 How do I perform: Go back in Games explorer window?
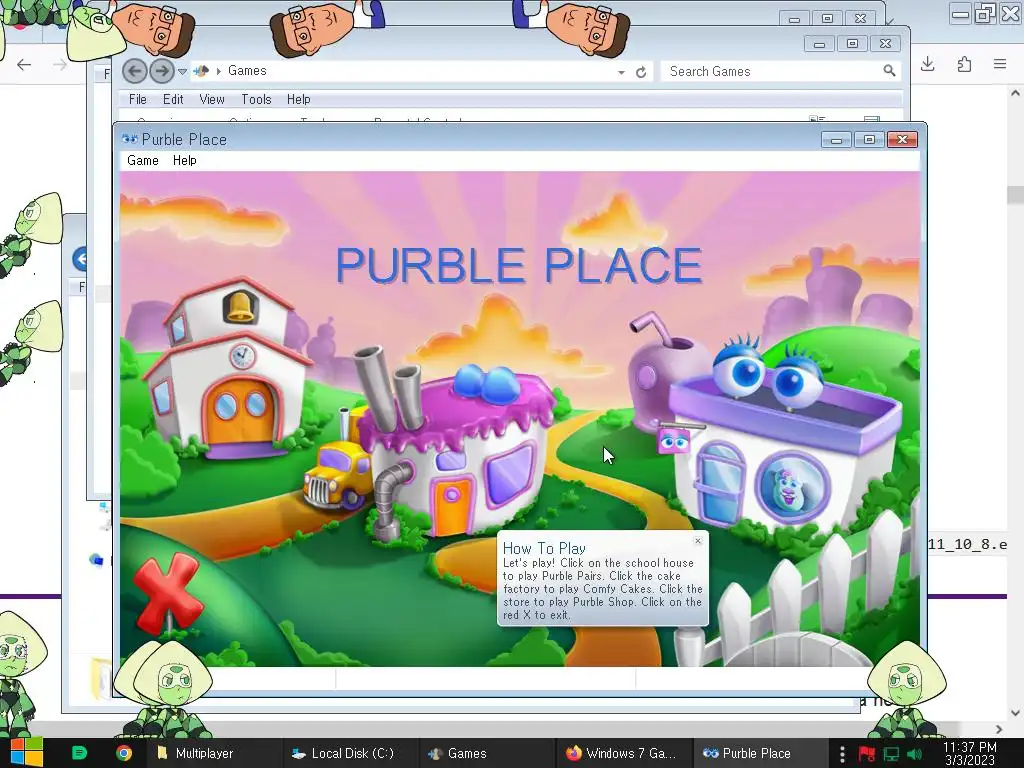(135, 71)
